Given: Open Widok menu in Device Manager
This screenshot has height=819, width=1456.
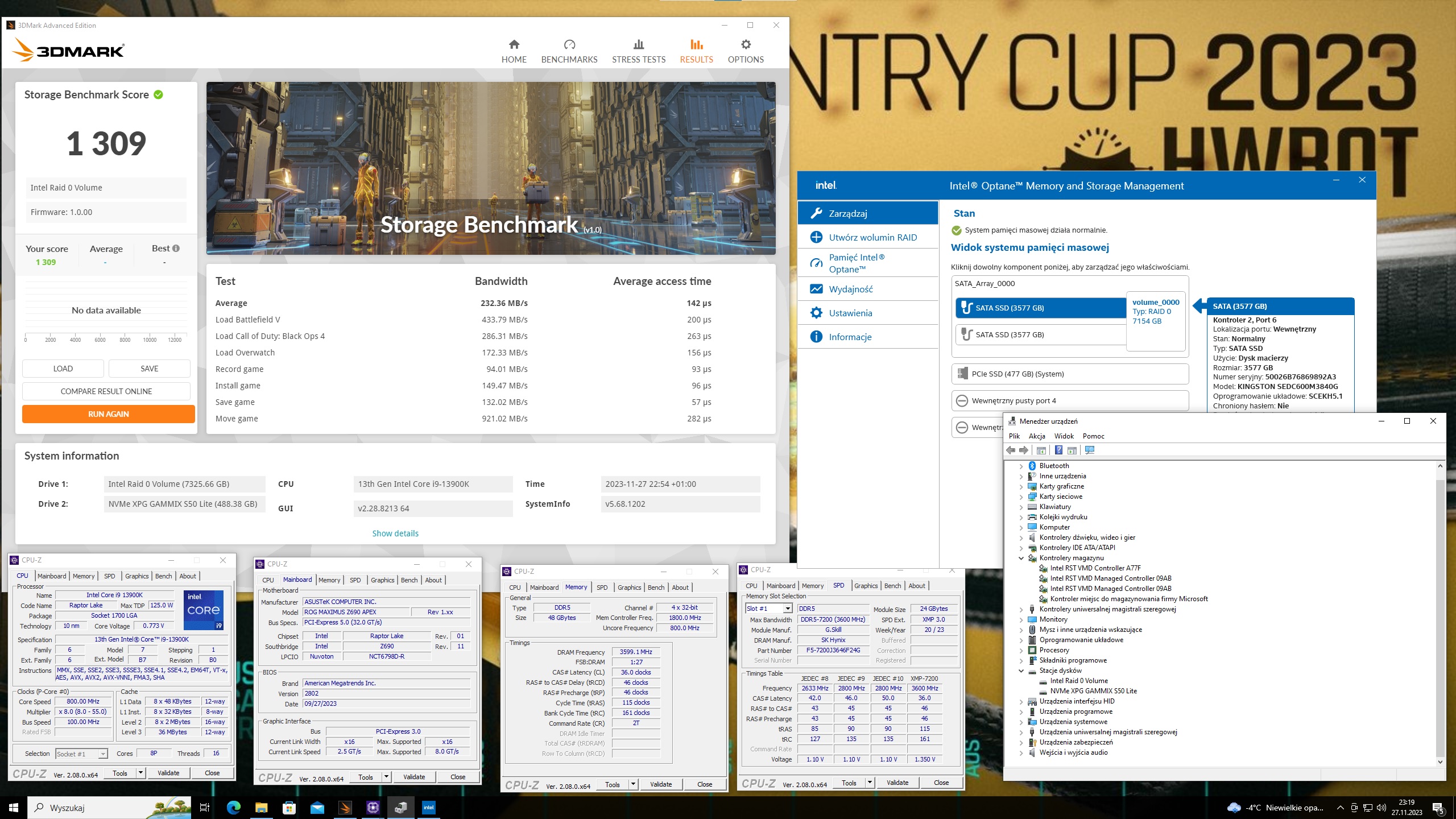Looking at the screenshot, I should pyautogui.click(x=1064, y=436).
